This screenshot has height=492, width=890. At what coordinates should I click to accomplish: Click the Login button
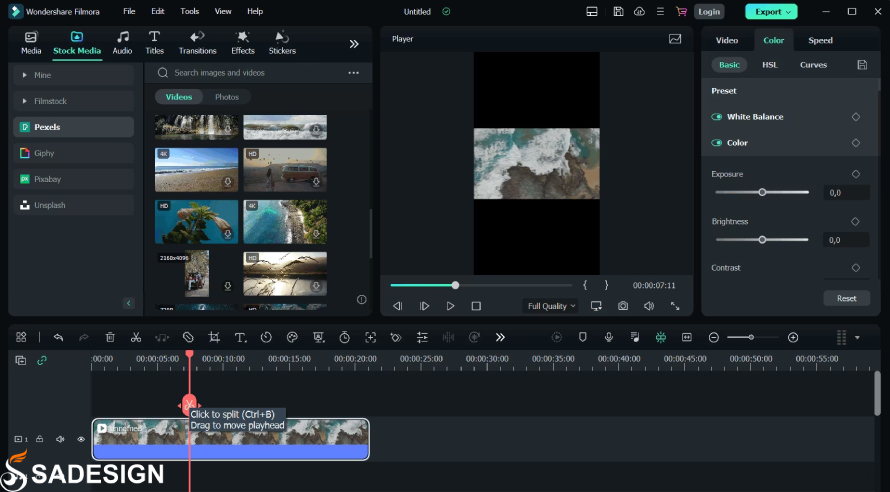tap(709, 11)
